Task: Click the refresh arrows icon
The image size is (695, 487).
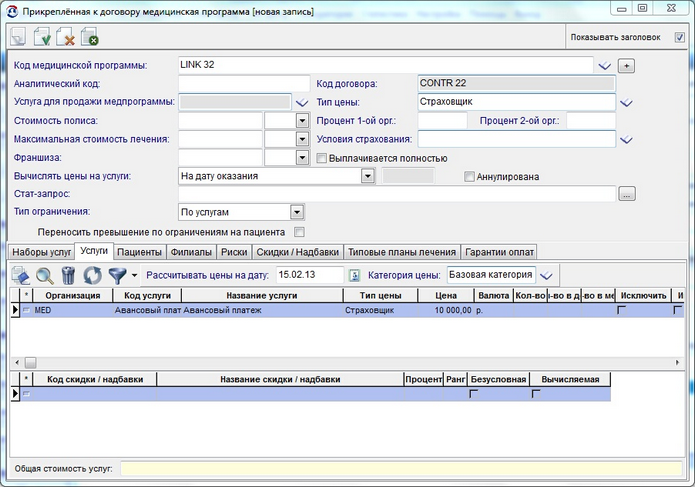Action: pos(92,276)
